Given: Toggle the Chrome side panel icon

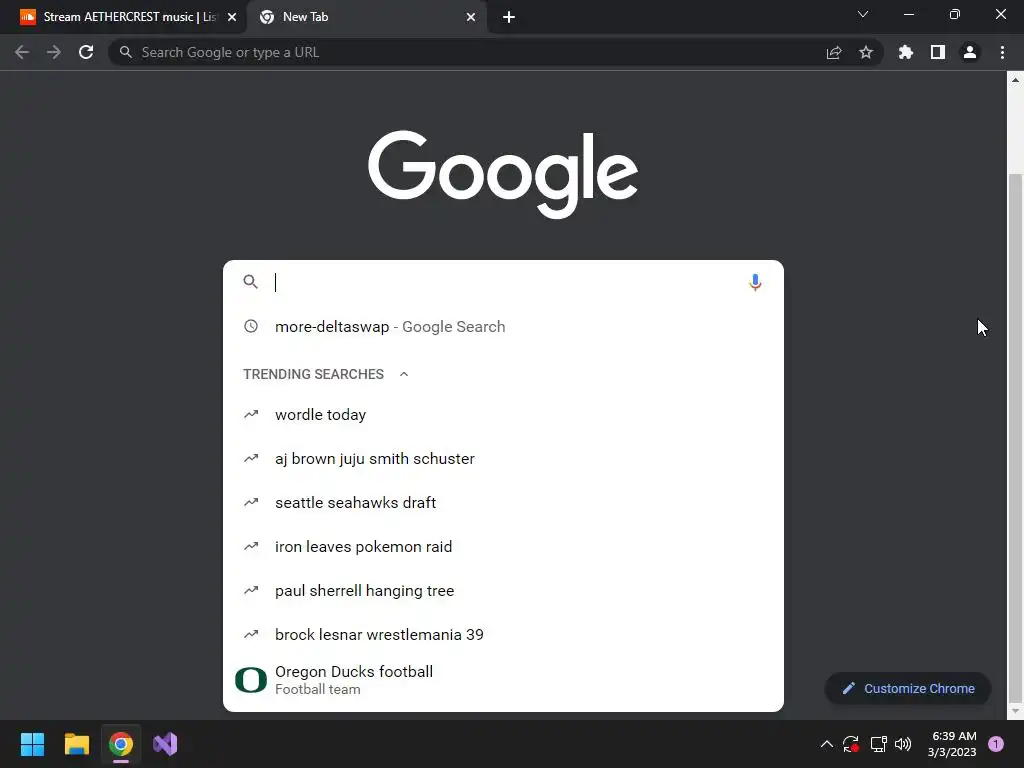Looking at the screenshot, I should (x=938, y=52).
